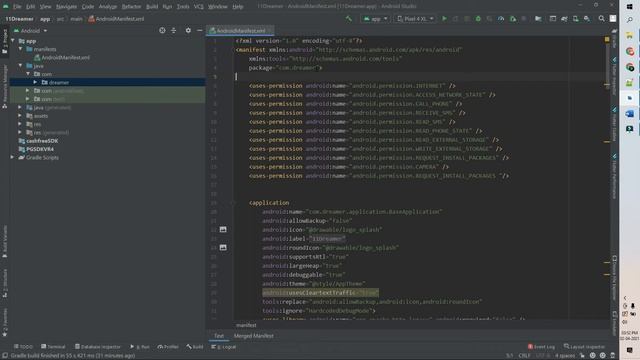This screenshot has width=640, height=360.
Task: Switch to the Merged Manifest tab
Action: [253, 336]
